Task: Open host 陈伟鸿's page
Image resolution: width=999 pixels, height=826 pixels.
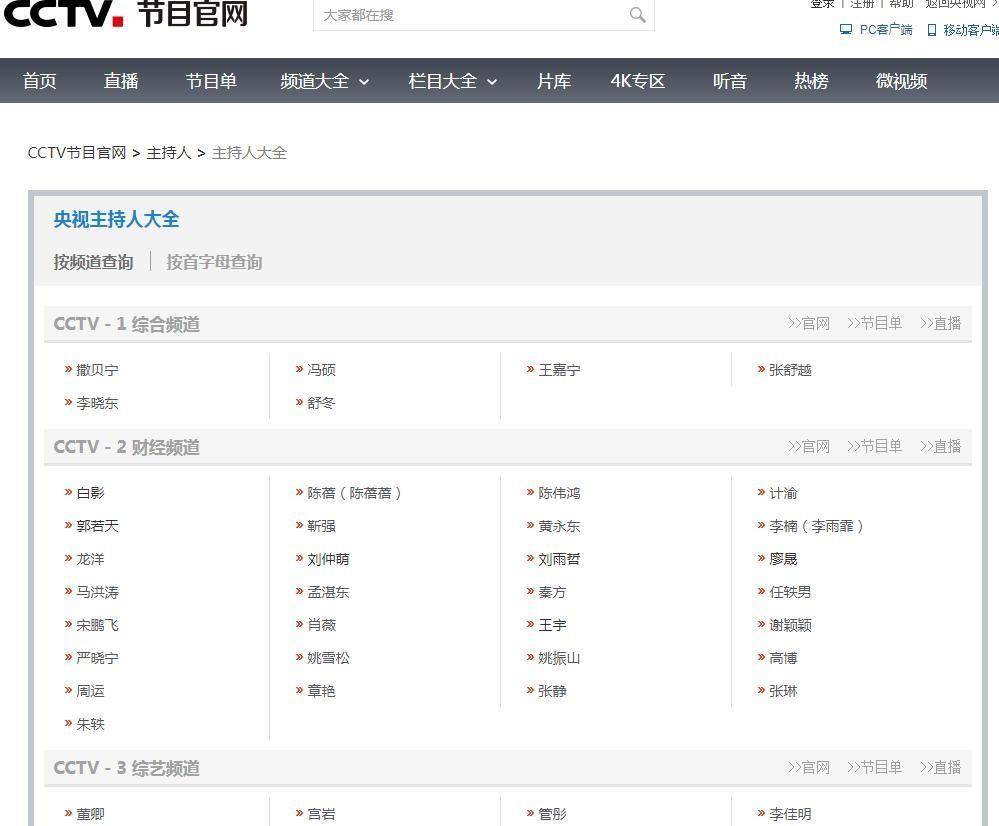Action: (x=559, y=493)
